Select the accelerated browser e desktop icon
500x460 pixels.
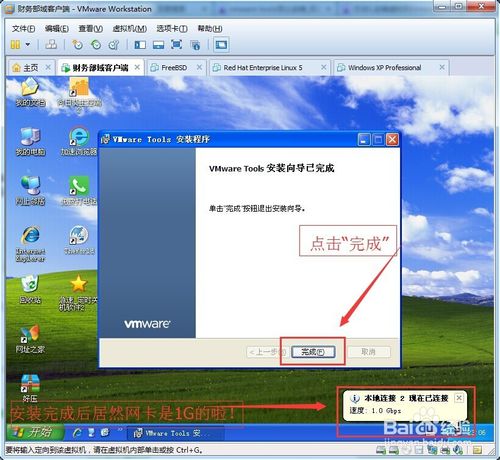(79, 142)
